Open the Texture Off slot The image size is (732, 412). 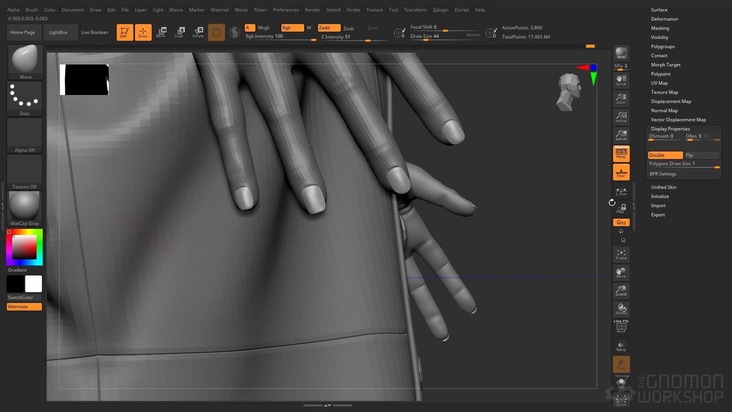[x=25, y=172]
